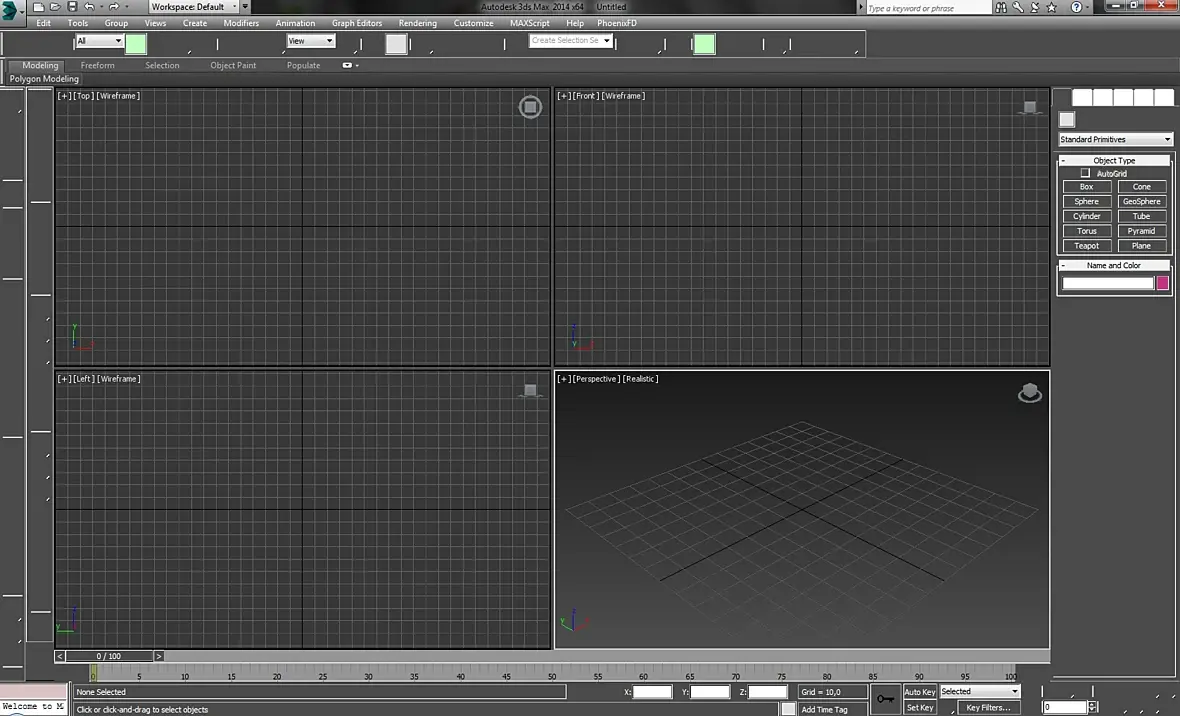The image size is (1180, 716).
Task: Toggle Auto Key animation mode
Action: coord(919,692)
